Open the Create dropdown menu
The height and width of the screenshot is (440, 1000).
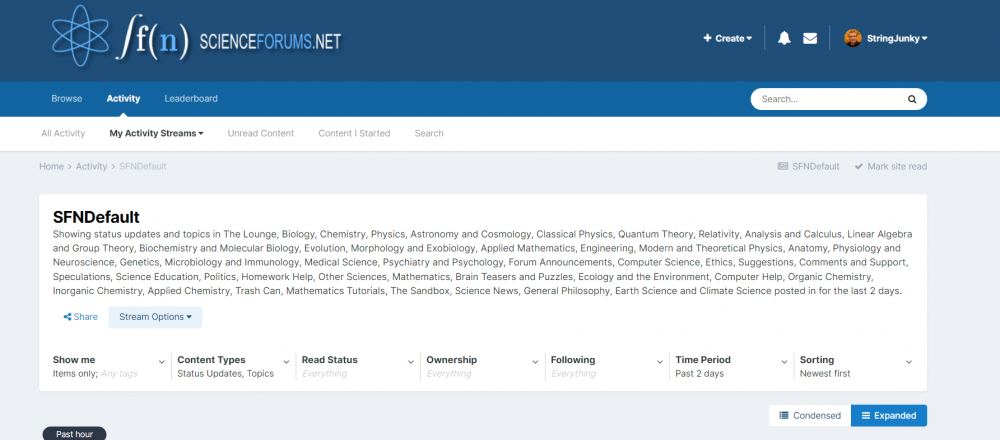coord(728,38)
